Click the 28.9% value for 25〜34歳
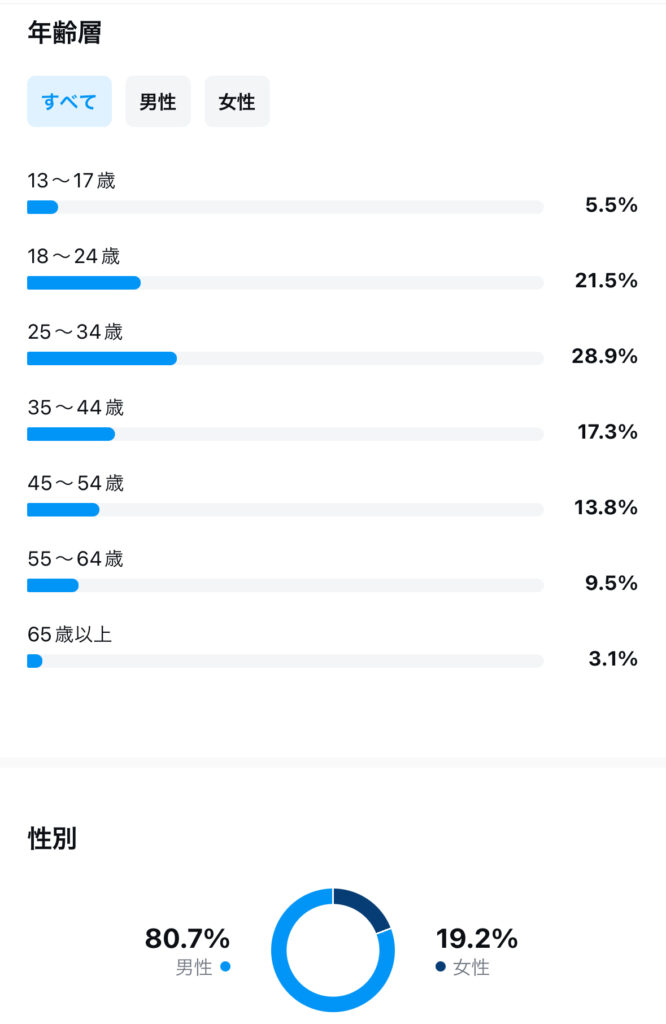The image size is (666, 1024). (606, 357)
